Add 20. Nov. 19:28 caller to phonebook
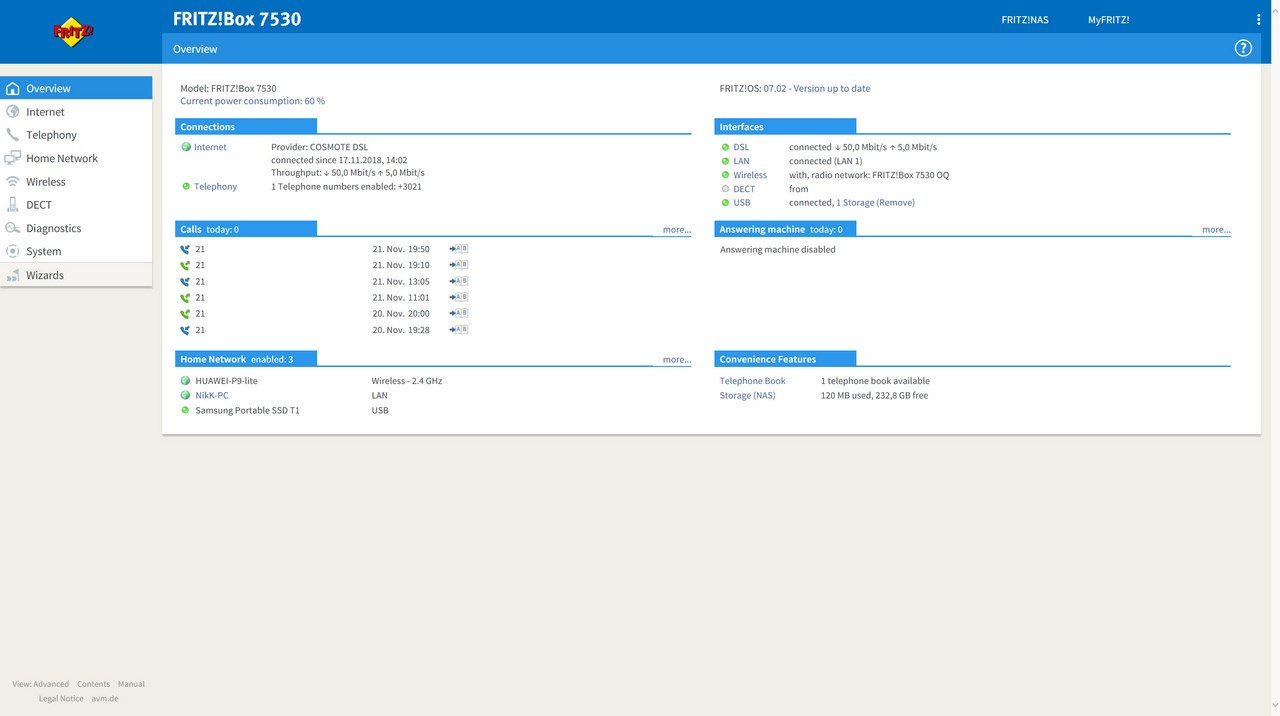The height and width of the screenshot is (716, 1280). click(459, 329)
